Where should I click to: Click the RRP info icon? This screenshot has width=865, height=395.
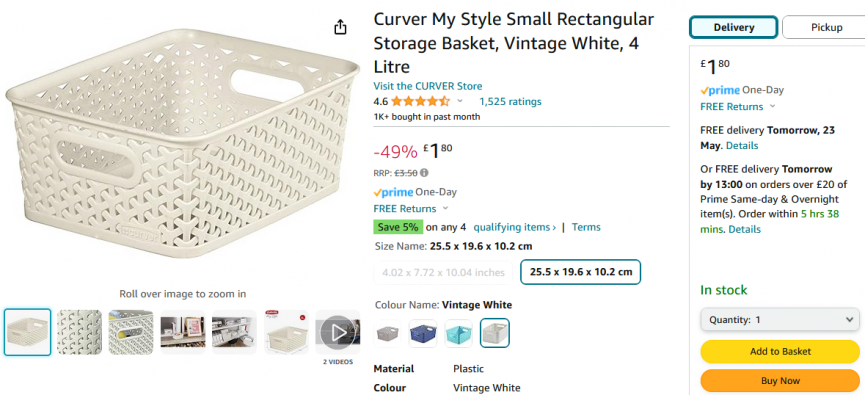[424, 173]
